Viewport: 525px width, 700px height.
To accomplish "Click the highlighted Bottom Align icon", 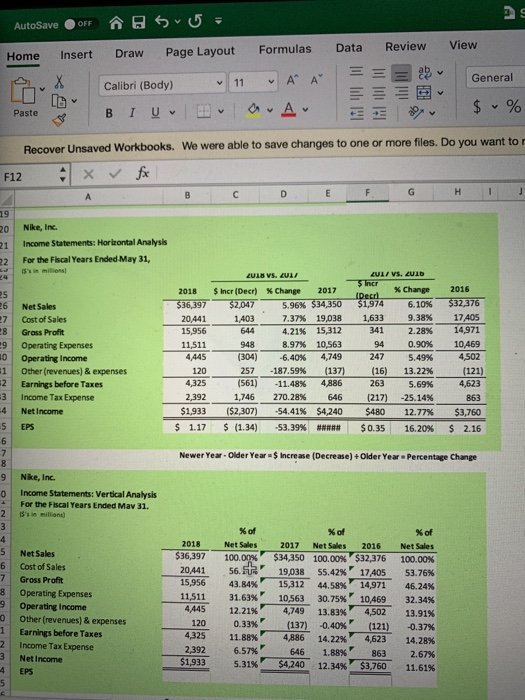I will 401,73.
